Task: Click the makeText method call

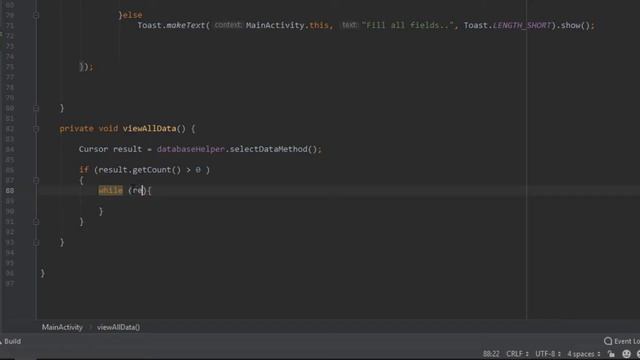Action: tap(185, 25)
